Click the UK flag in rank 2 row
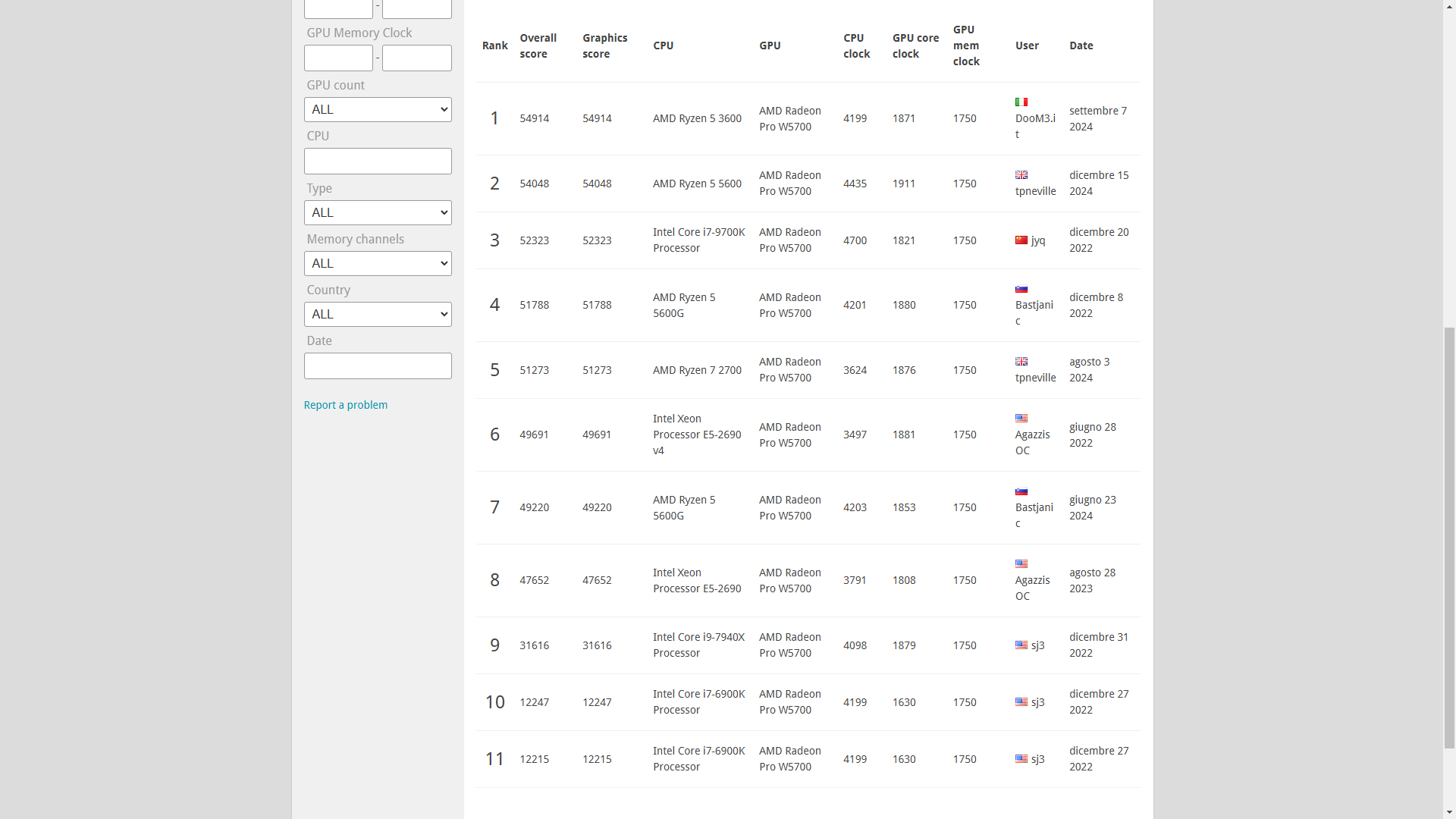Viewport: 1456px width, 819px height. click(1021, 175)
